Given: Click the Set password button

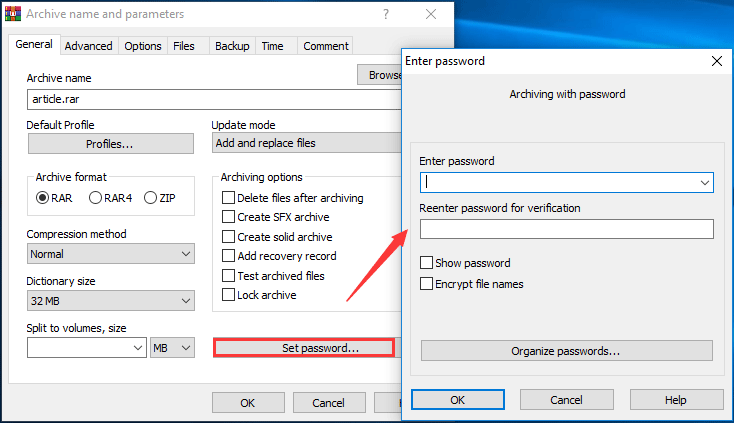Looking at the screenshot, I should point(304,348).
